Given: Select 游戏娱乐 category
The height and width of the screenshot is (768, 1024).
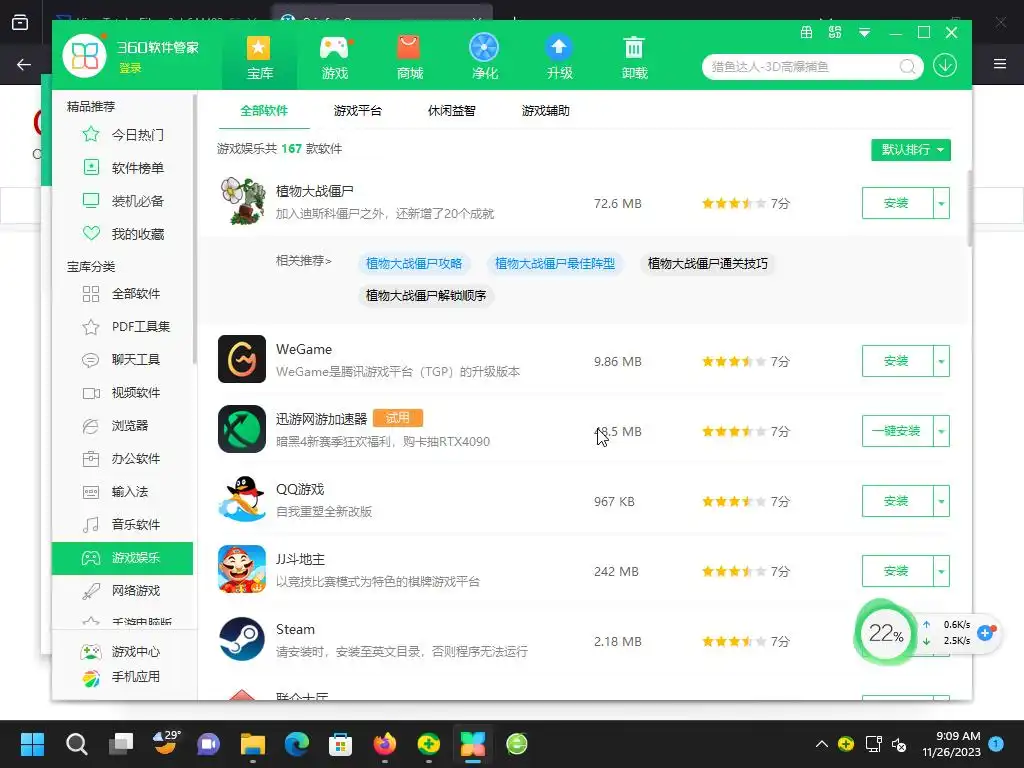Looking at the screenshot, I should point(123,558).
